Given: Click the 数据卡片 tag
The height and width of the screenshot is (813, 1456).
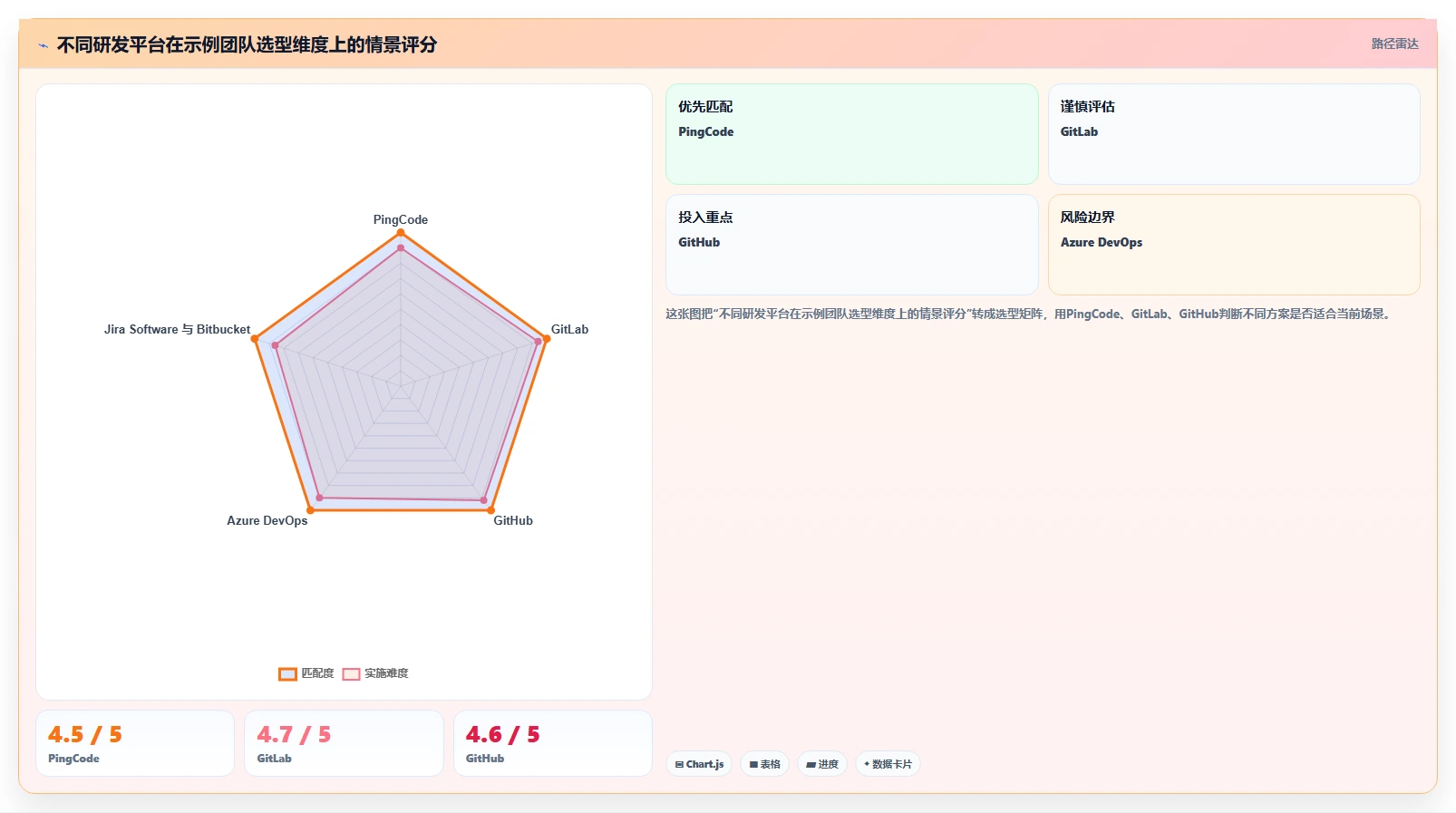Looking at the screenshot, I should click(888, 764).
